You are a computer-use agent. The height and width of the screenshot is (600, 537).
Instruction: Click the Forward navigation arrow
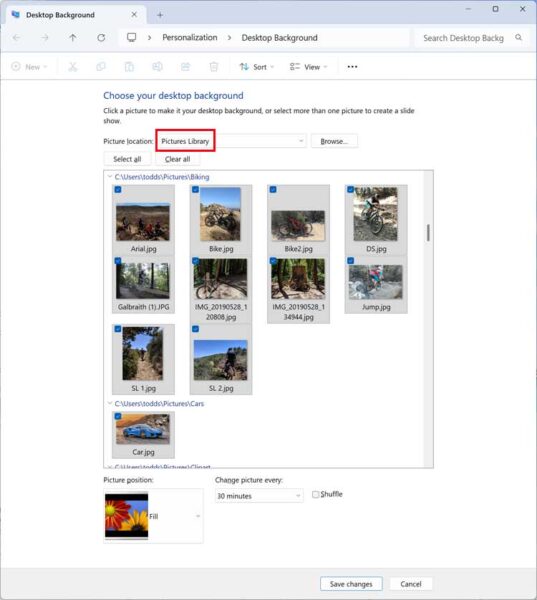point(45,38)
